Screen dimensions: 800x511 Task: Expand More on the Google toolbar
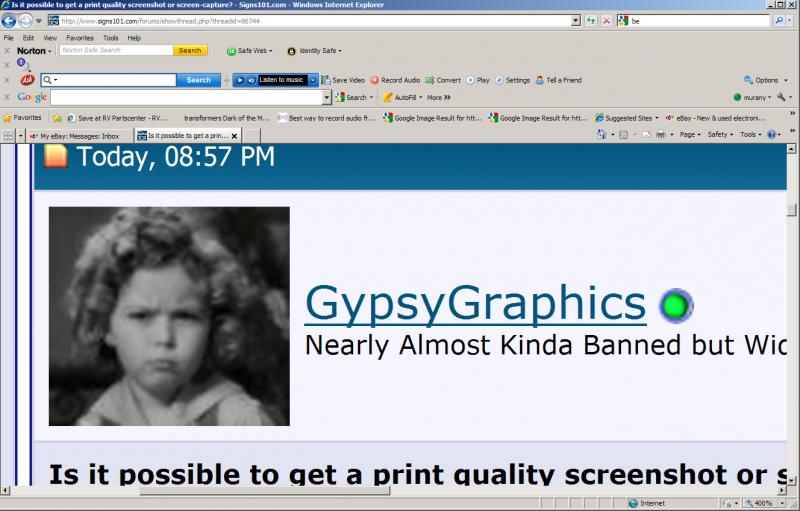click(x=439, y=97)
